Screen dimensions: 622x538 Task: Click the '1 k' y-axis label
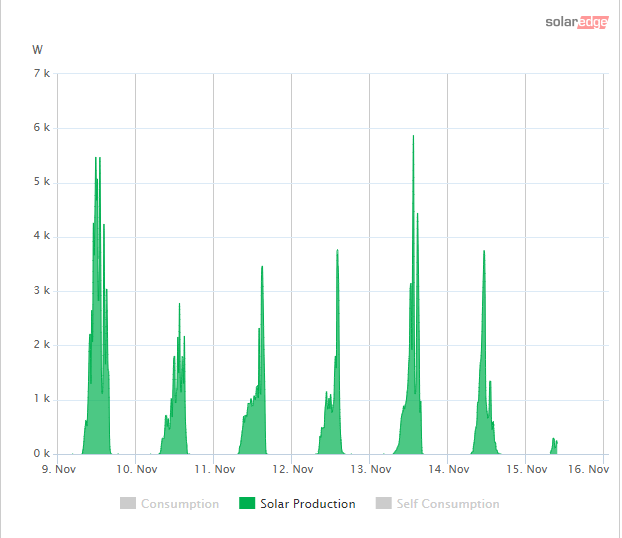tap(42, 399)
